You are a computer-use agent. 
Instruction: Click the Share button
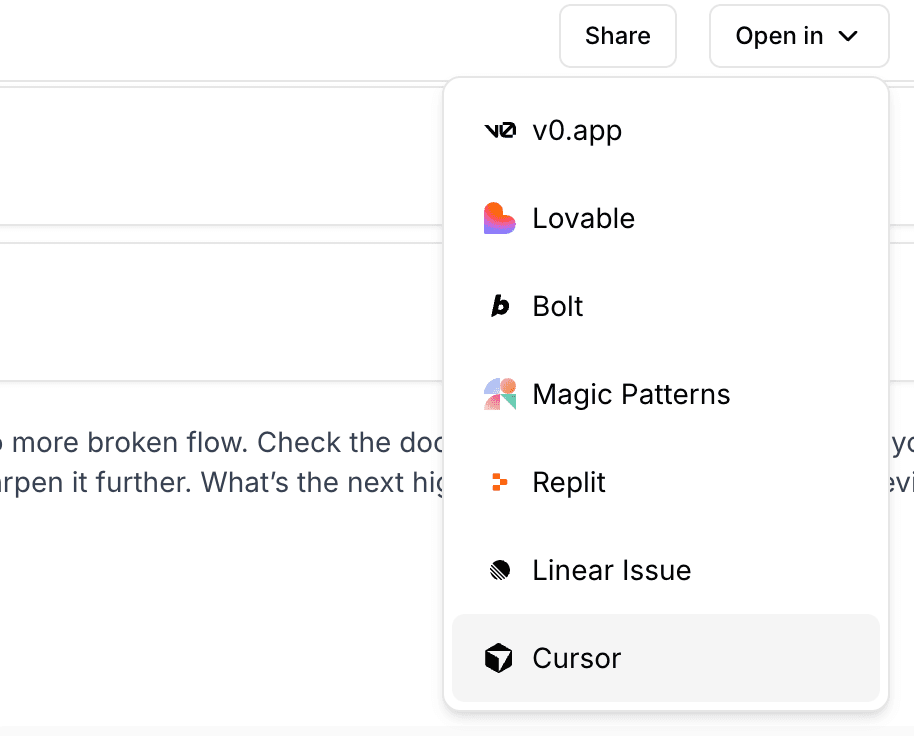pyautogui.click(x=617, y=35)
